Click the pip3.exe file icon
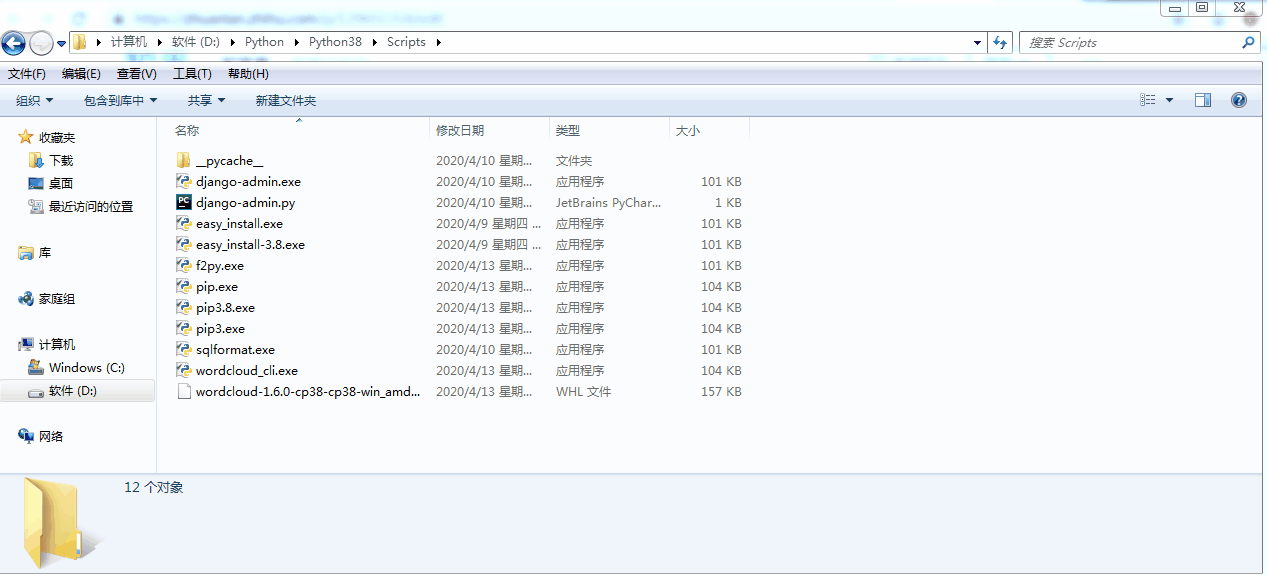This screenshot has height=575, width=1267. click(184, 329)
